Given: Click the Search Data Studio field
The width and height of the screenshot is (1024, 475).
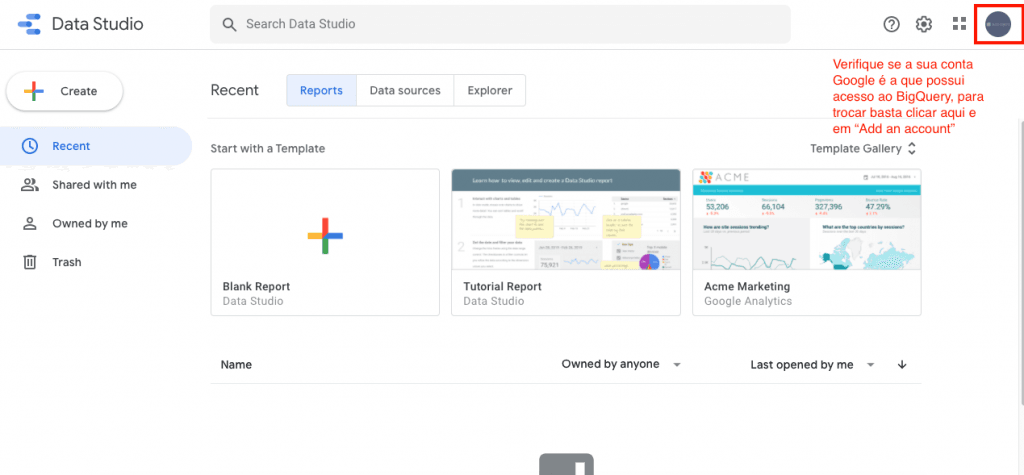Looking at the screenshot, I should pos(500,24).
